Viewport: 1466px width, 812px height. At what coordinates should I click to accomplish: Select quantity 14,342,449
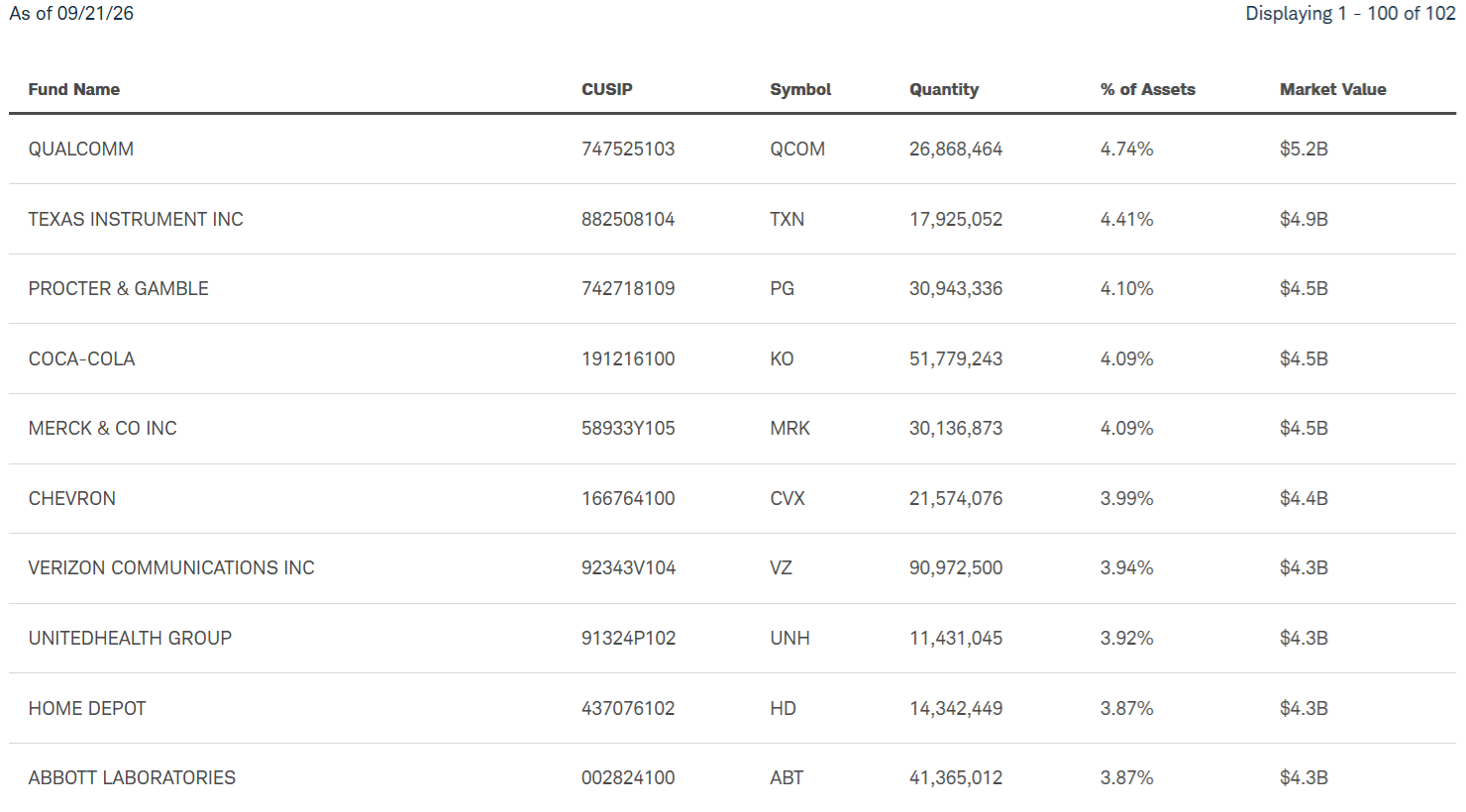956,708
